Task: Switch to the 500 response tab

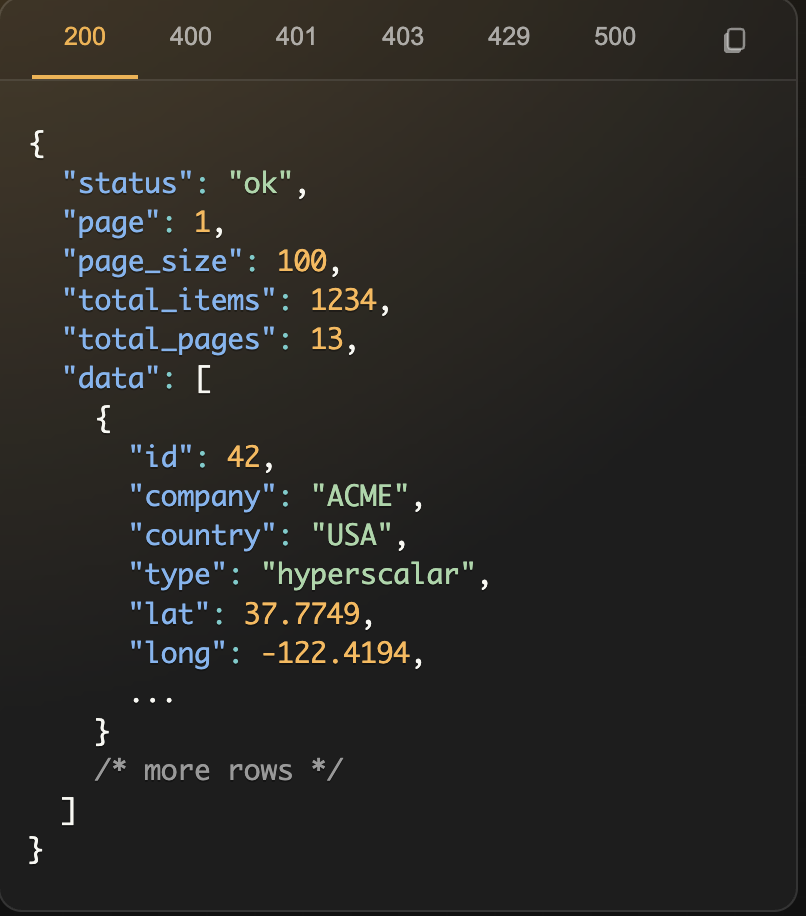Action: (614, 37)
